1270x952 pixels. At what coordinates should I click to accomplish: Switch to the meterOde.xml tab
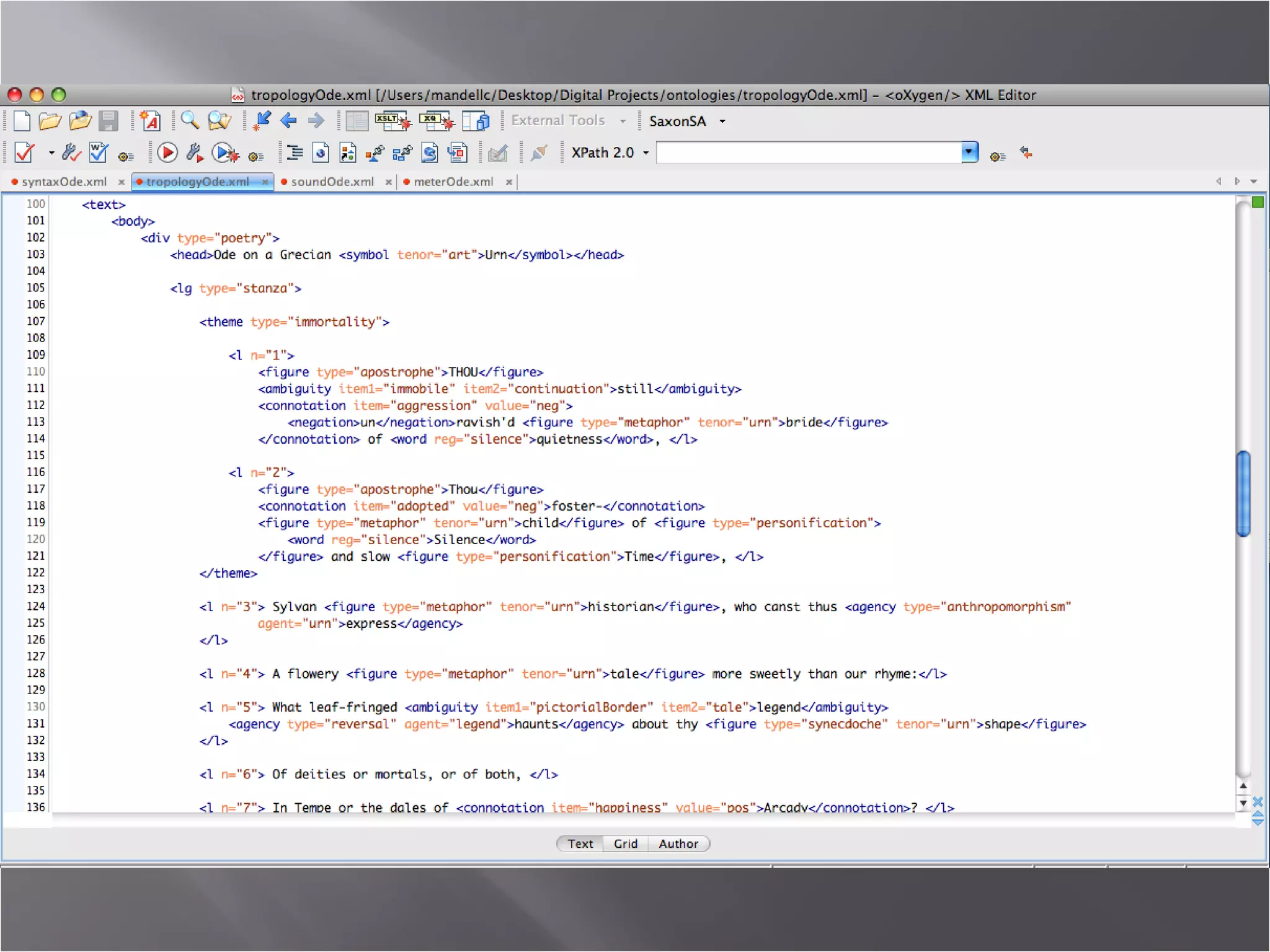point(453,182)
